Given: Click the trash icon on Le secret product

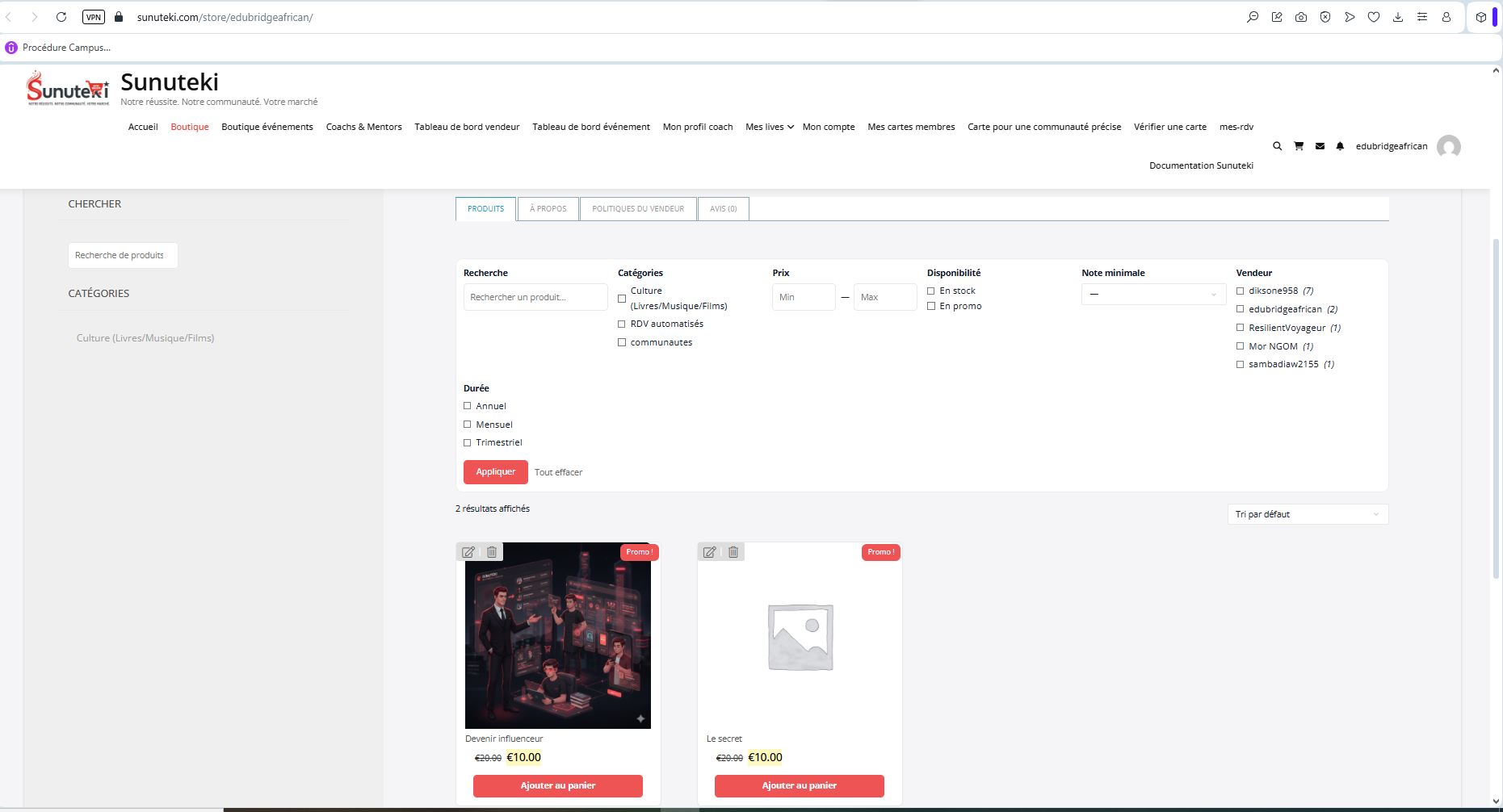Looking at the screenshot, I should coord(733,552).
